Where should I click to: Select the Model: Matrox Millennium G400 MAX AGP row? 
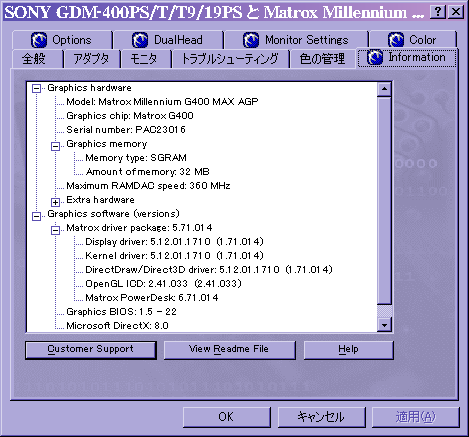(162, 102)
